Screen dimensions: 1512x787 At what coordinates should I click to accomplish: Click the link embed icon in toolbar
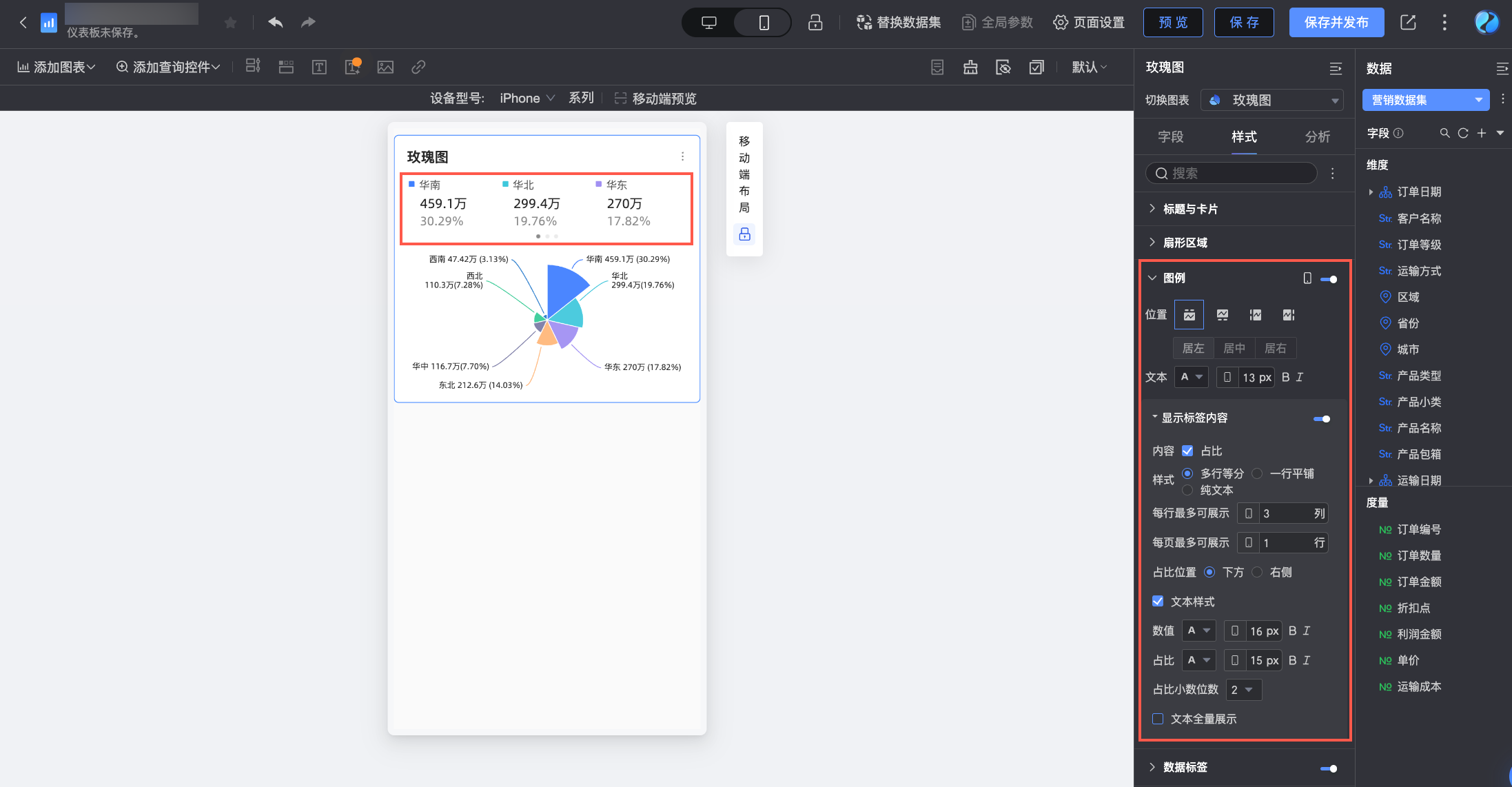coord(418,67)
